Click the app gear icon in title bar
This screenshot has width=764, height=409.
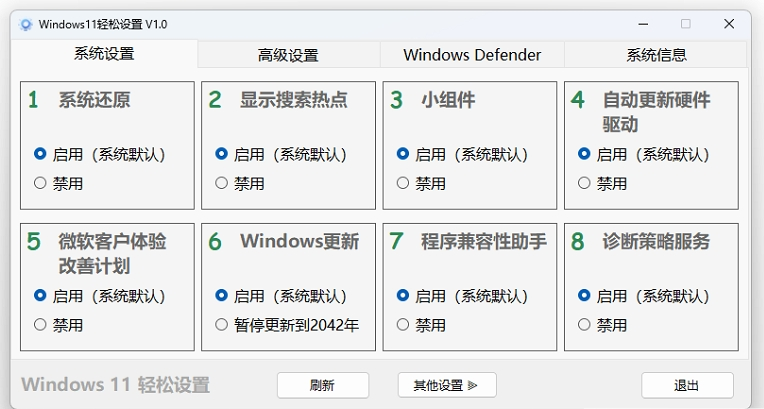tap(26, 24)
